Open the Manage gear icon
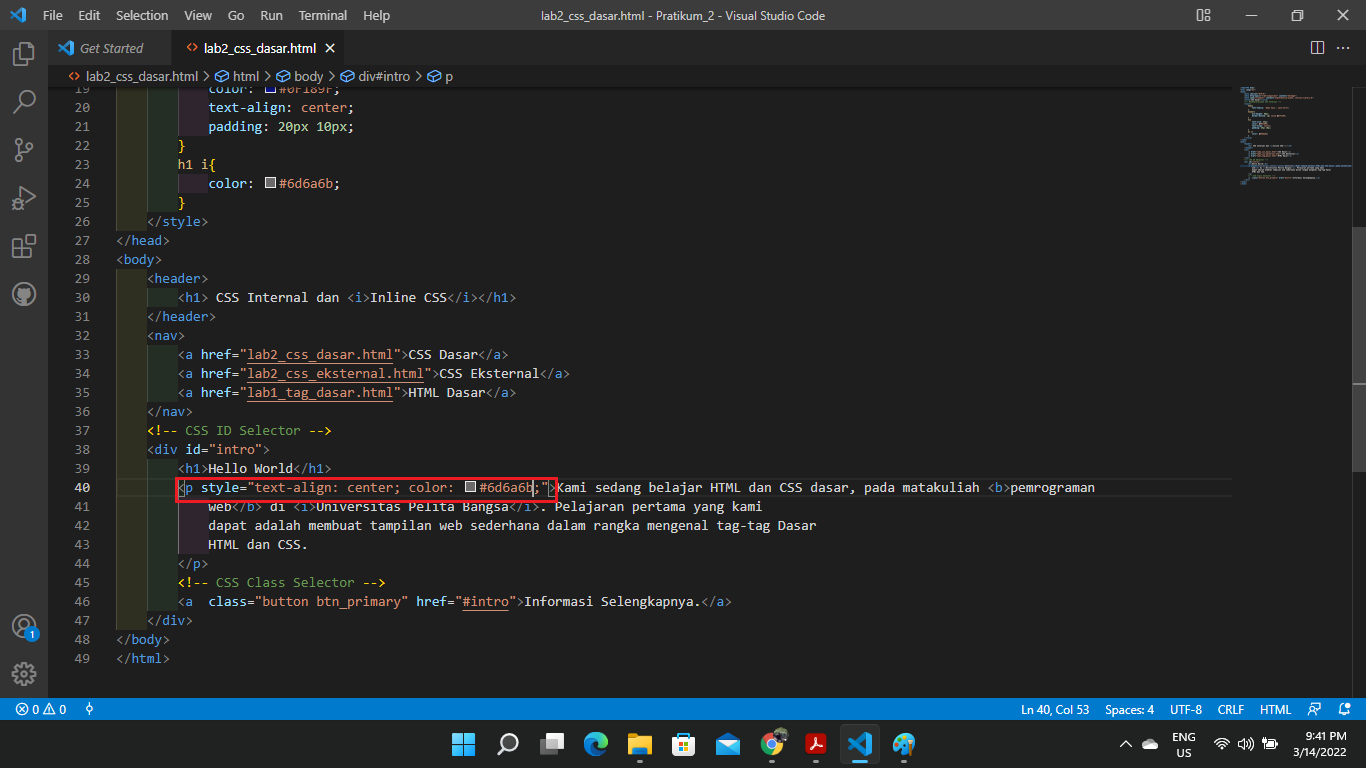 click(24, 674)
